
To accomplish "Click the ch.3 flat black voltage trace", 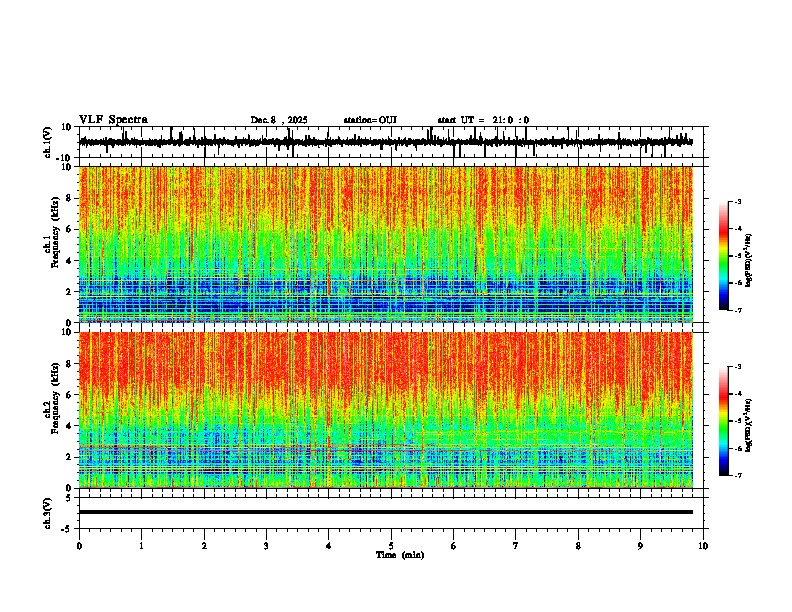I will click(386, 512).
